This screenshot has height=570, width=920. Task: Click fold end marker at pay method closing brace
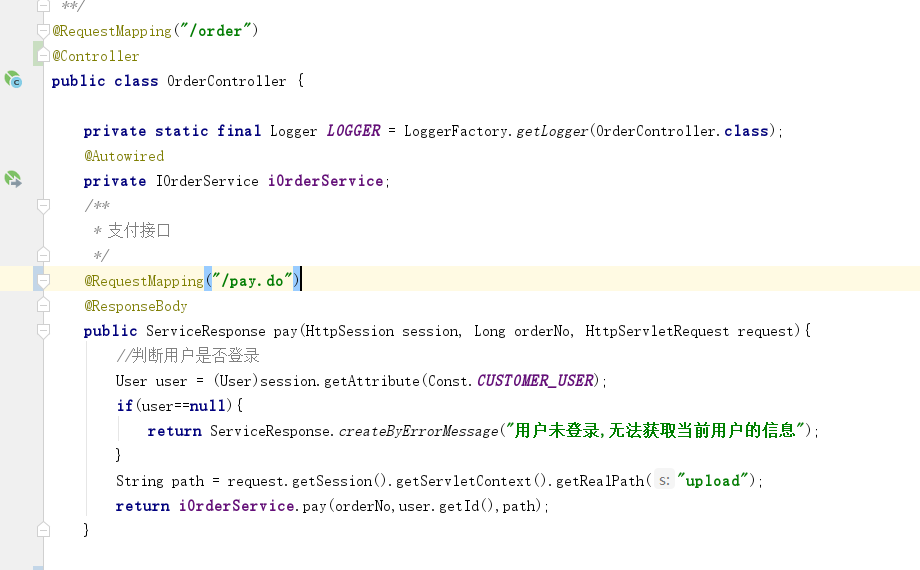(x=43, y=531)
